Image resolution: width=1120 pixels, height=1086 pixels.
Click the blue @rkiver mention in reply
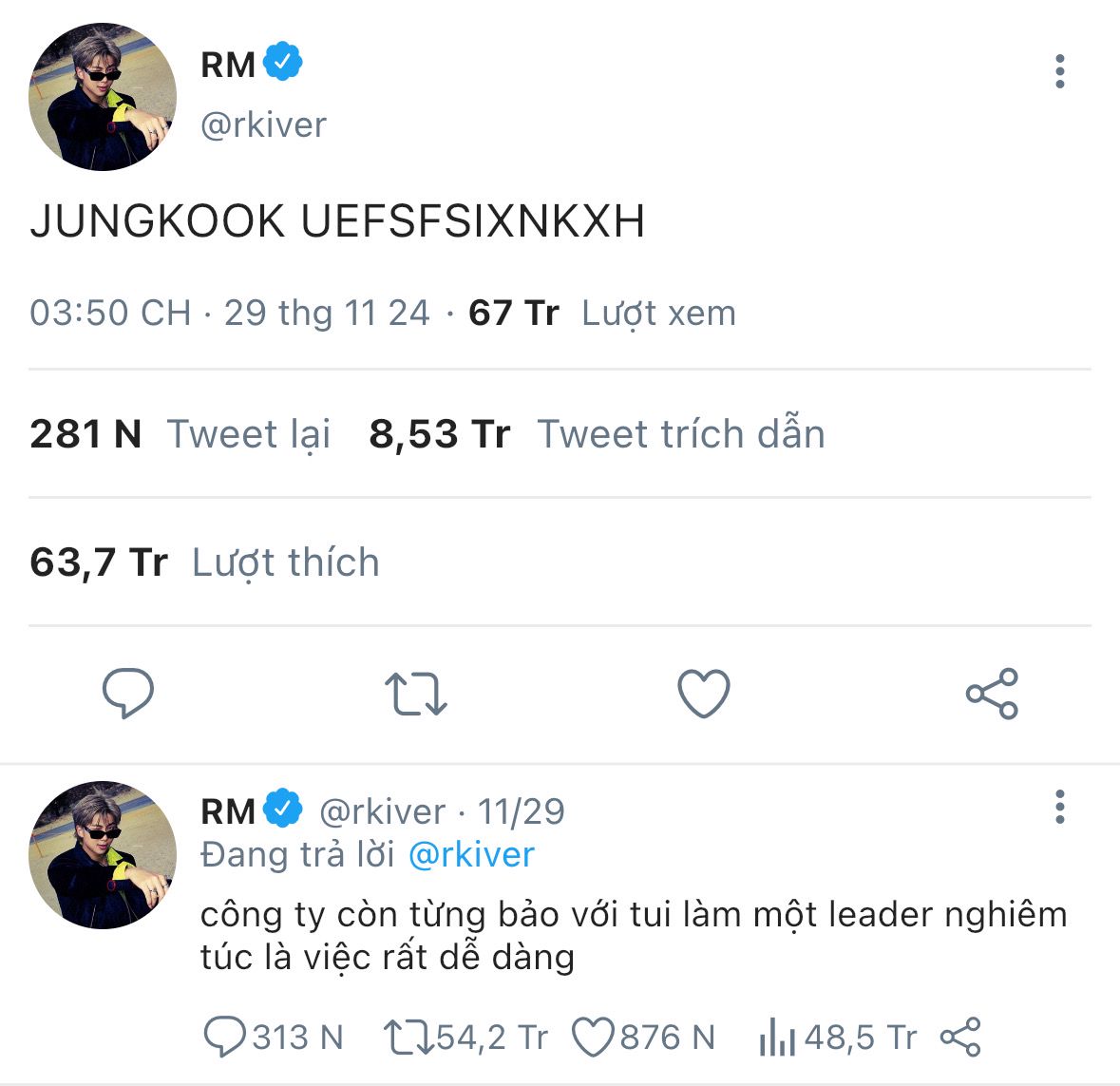click(471, 855)
